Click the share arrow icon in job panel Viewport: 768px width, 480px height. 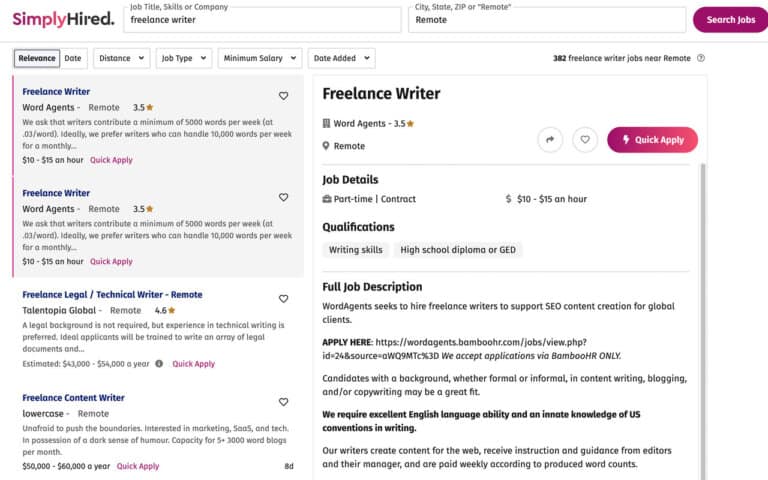pos(550,140)
